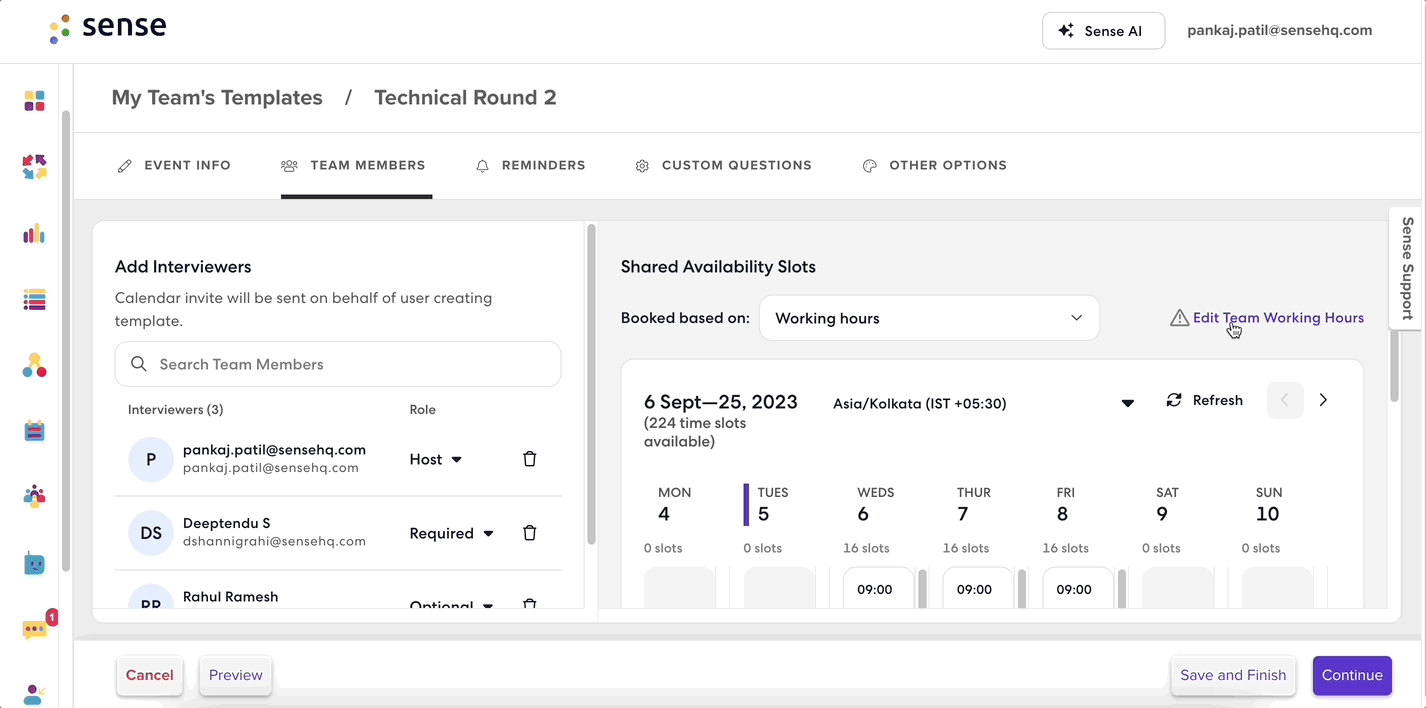Click the Continue button

(x=1352, y=675)
